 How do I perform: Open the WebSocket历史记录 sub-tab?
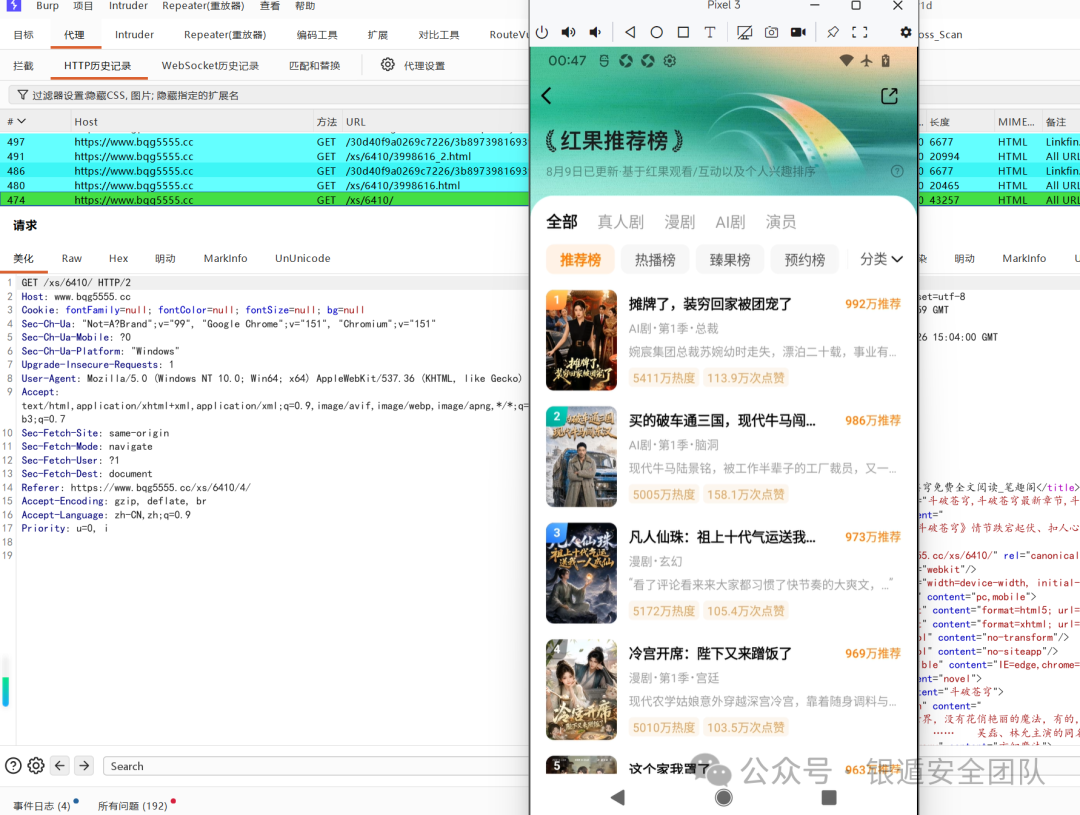coord(210,65)
